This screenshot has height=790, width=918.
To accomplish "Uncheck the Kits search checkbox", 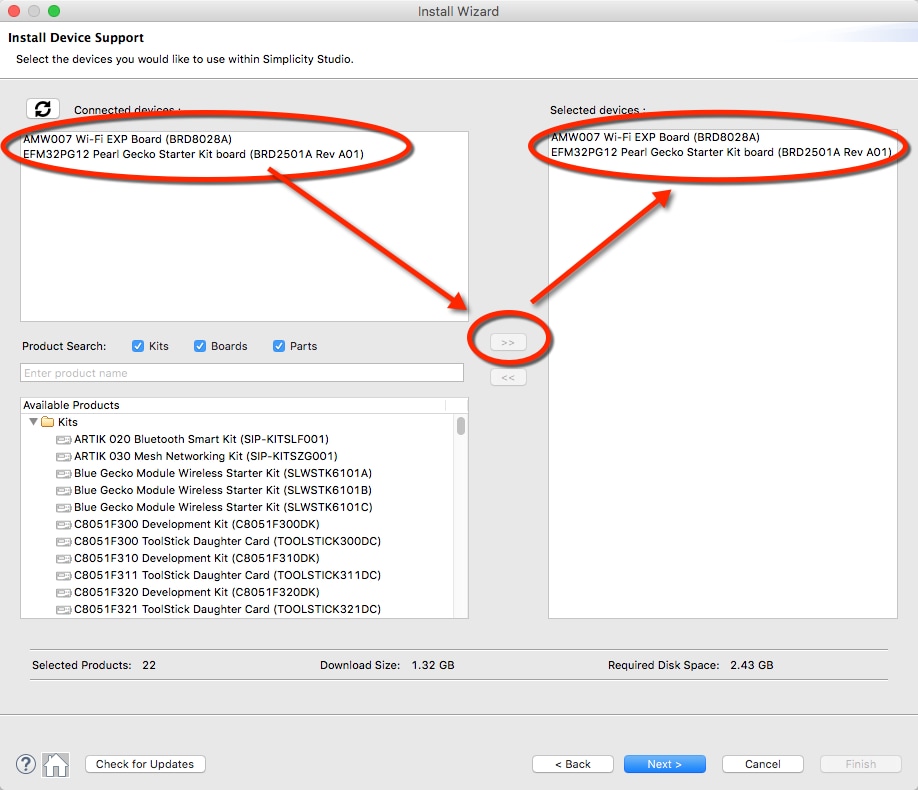I will [x=138, y=346].
